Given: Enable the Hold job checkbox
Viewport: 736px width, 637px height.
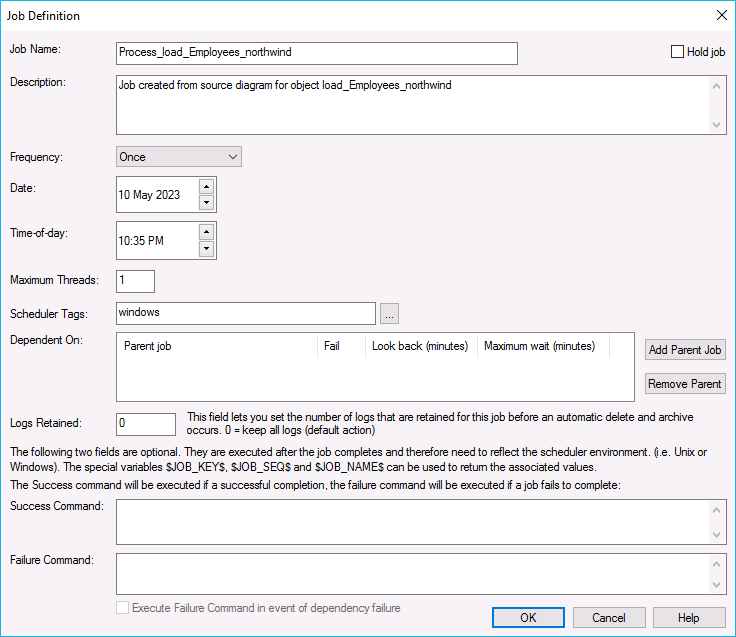Looking at the screenshot, I should tap(678, 52).
